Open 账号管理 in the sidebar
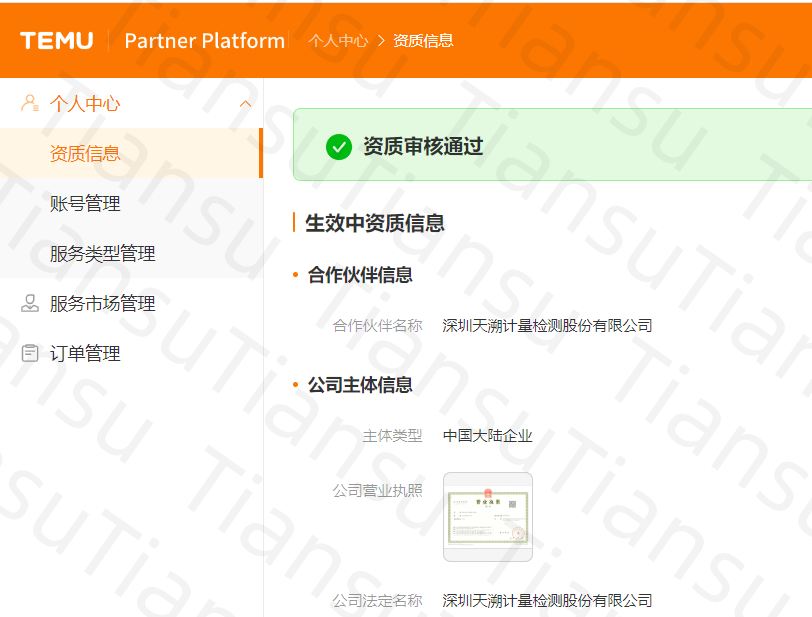Image resolution: width=812 pixels, height=617 pixels. click(85, 203)
